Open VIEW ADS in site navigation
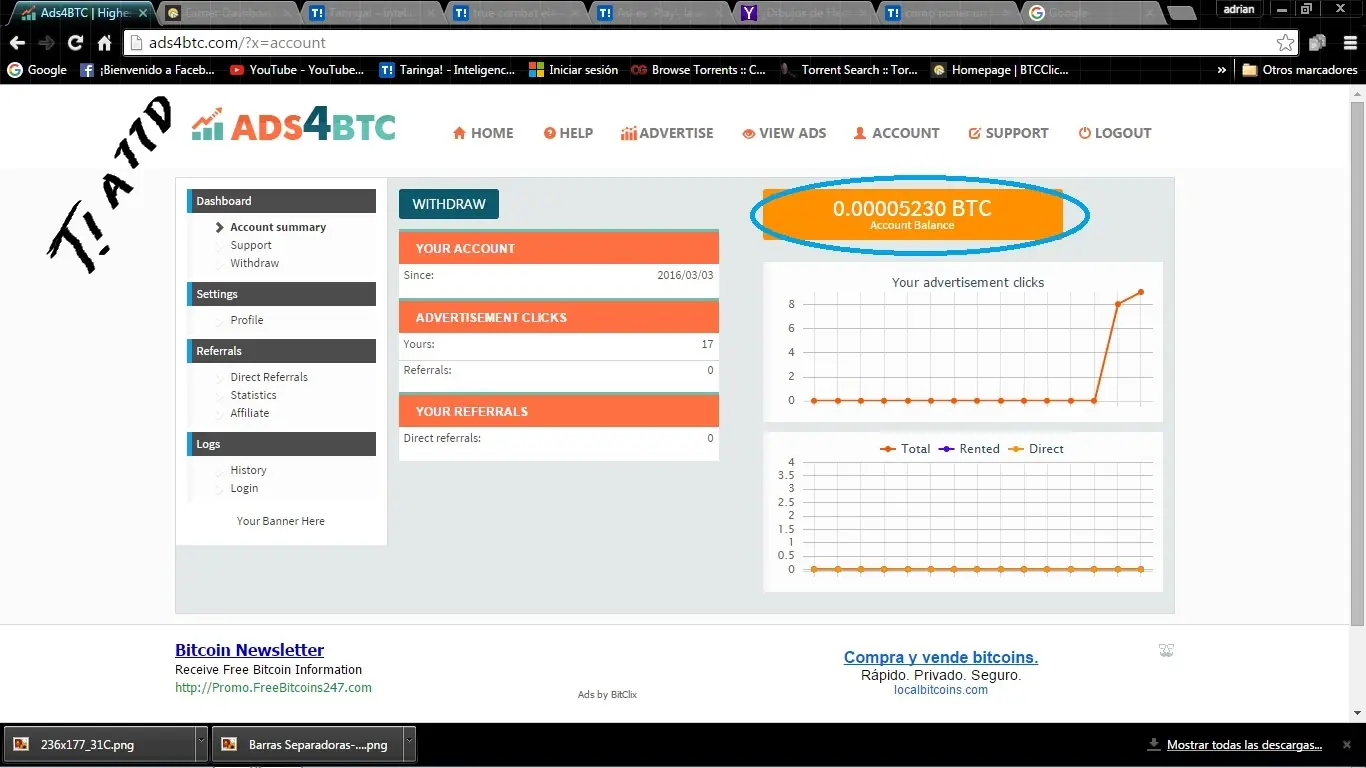This screenshot has height=768, width=1366. [784, 133]
